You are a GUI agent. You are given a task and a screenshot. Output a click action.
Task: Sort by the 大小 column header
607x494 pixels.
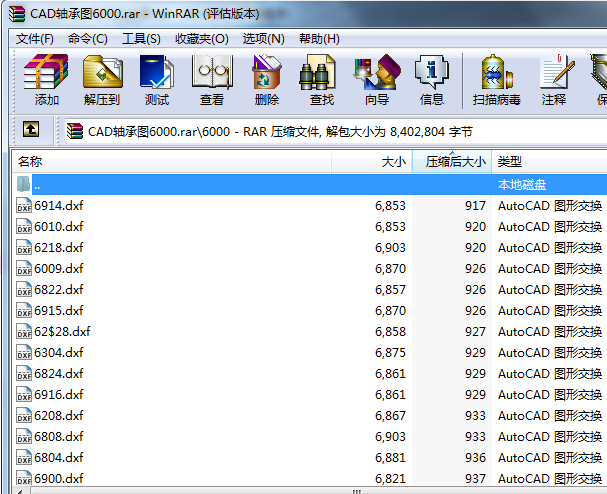click(x=372, y=161)
